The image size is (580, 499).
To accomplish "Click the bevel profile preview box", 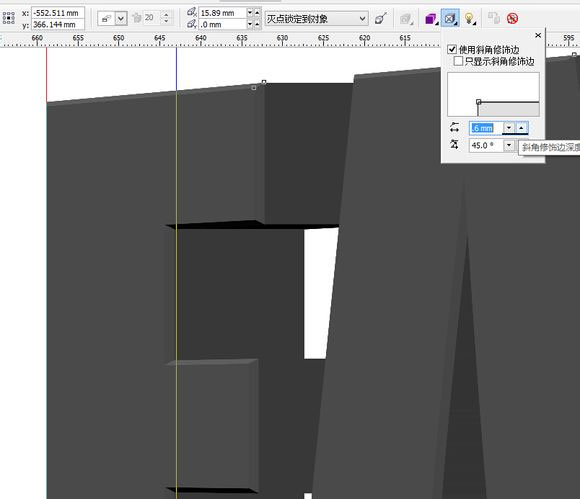I will click(493, 94).
